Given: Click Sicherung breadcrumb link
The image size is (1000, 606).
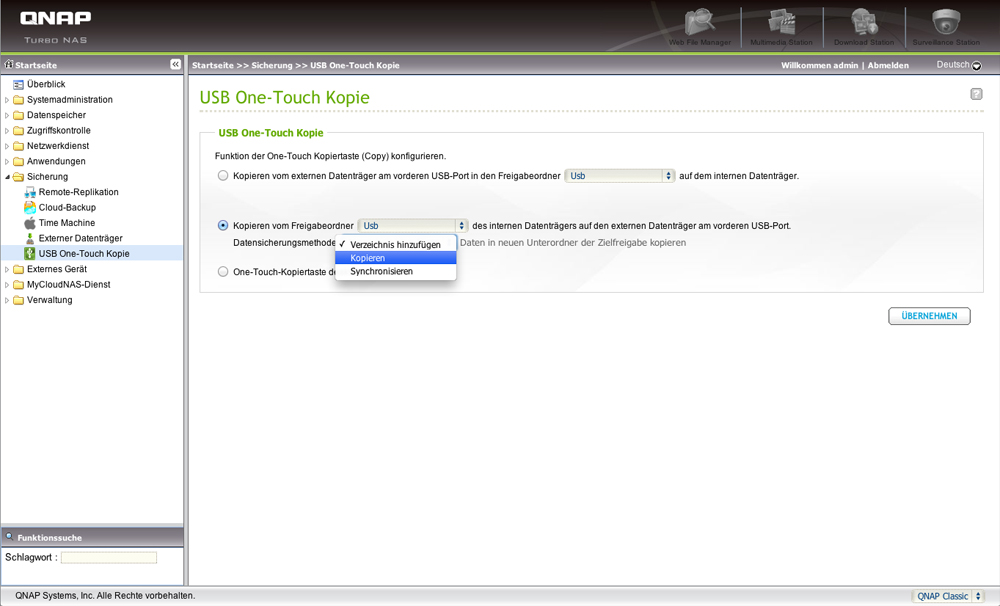Looking at the screenshot, I should click(272, 65).
